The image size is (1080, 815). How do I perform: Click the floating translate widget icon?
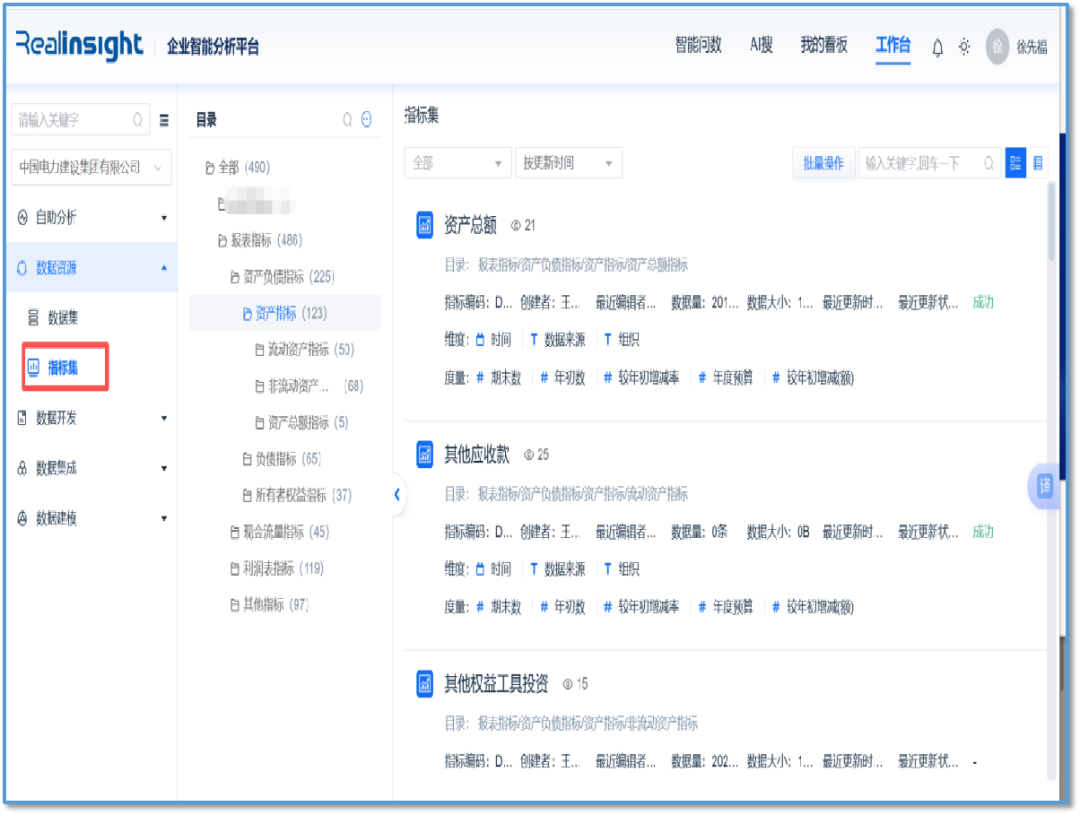1045,486
